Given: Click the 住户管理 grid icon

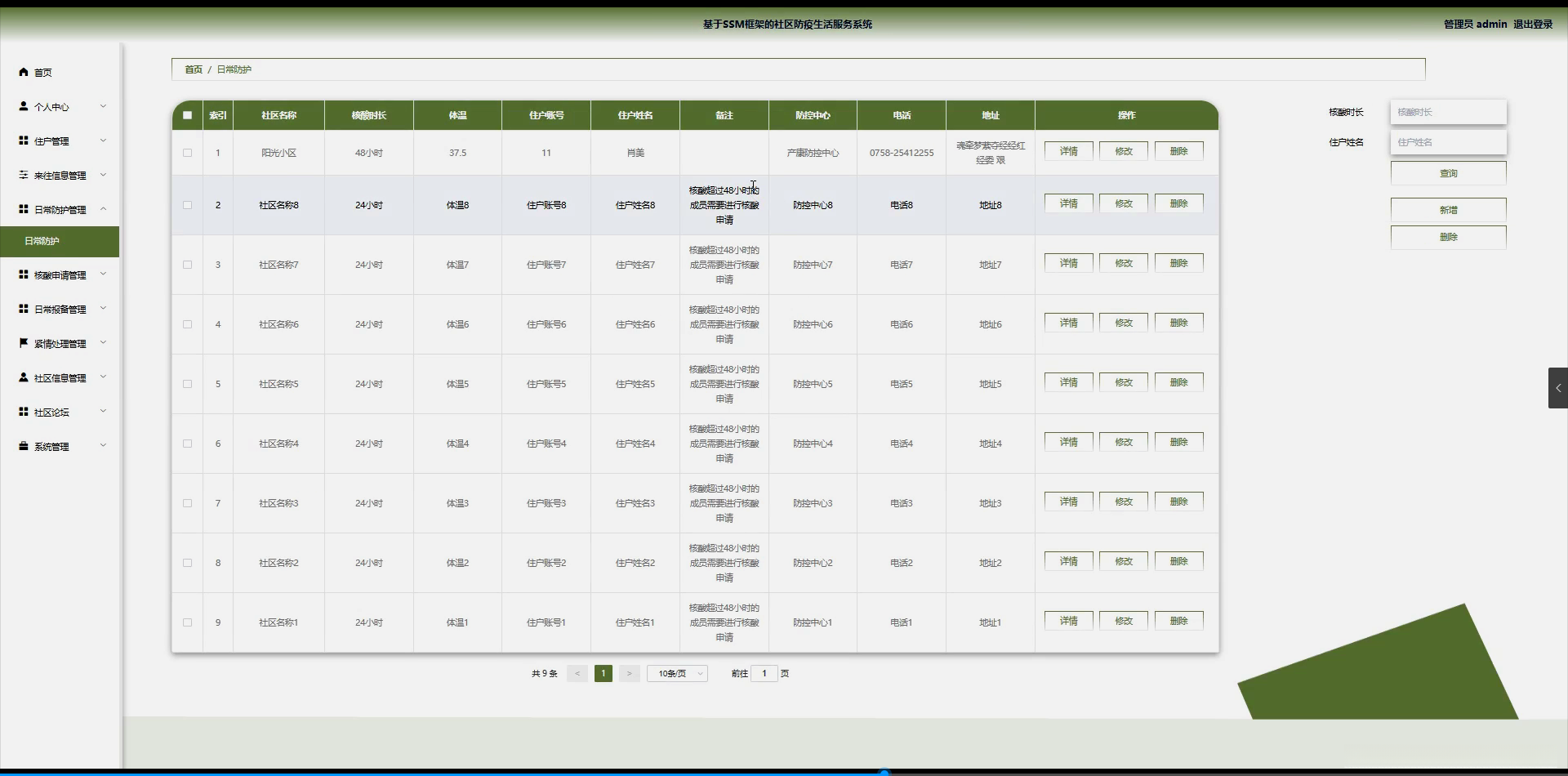Looking at the screenshot, I should (x=24, y=140).
